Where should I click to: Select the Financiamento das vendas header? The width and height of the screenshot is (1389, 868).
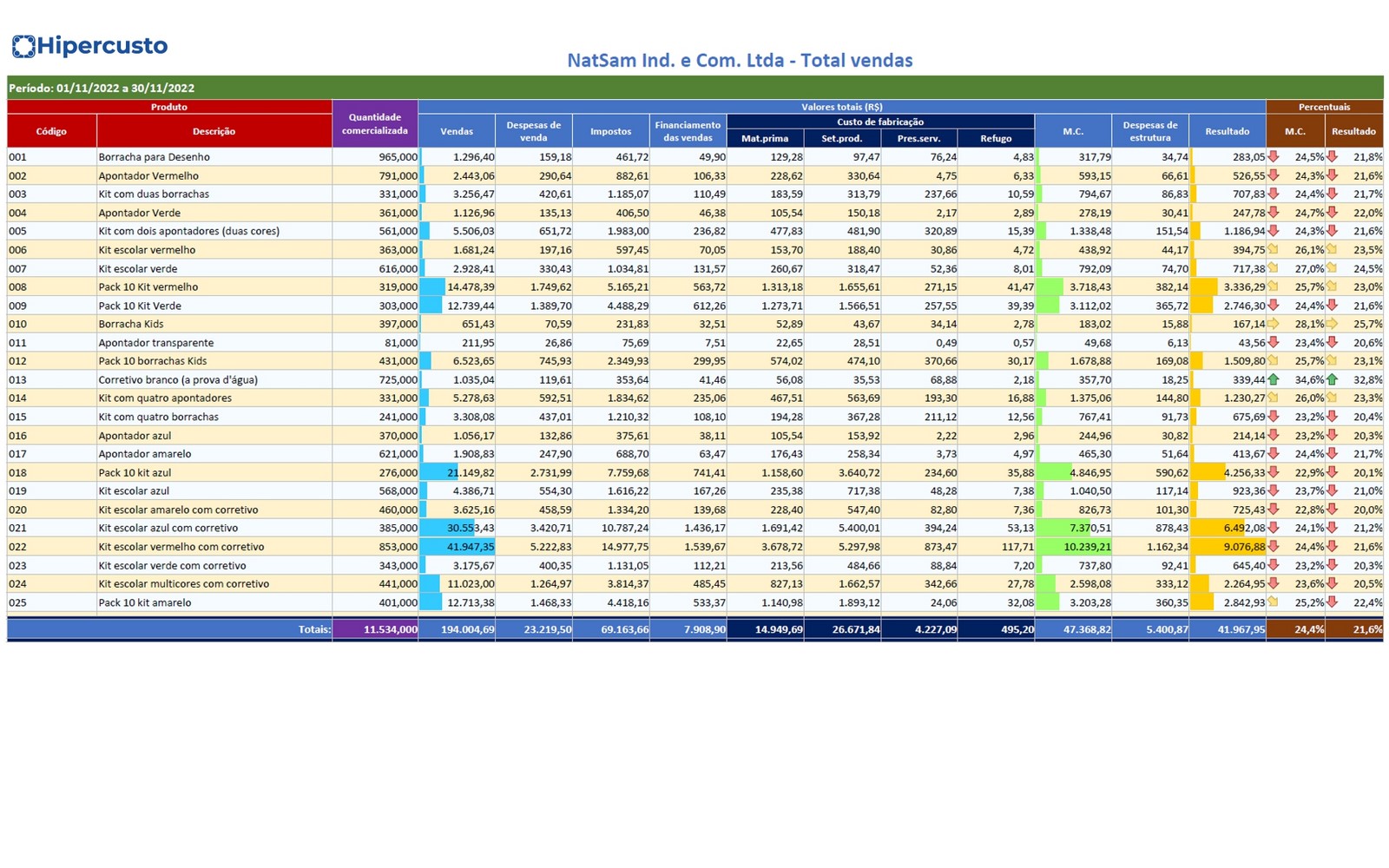point(688,131)
